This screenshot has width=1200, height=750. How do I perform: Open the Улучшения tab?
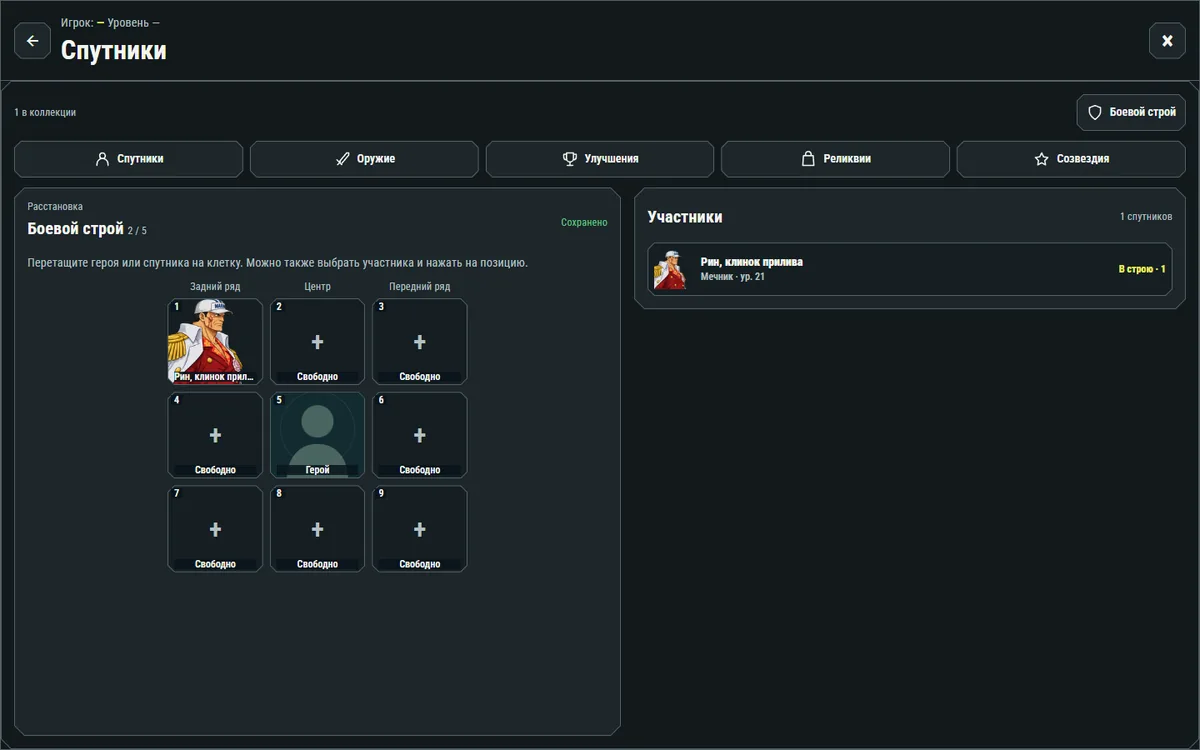coord(600,159)
